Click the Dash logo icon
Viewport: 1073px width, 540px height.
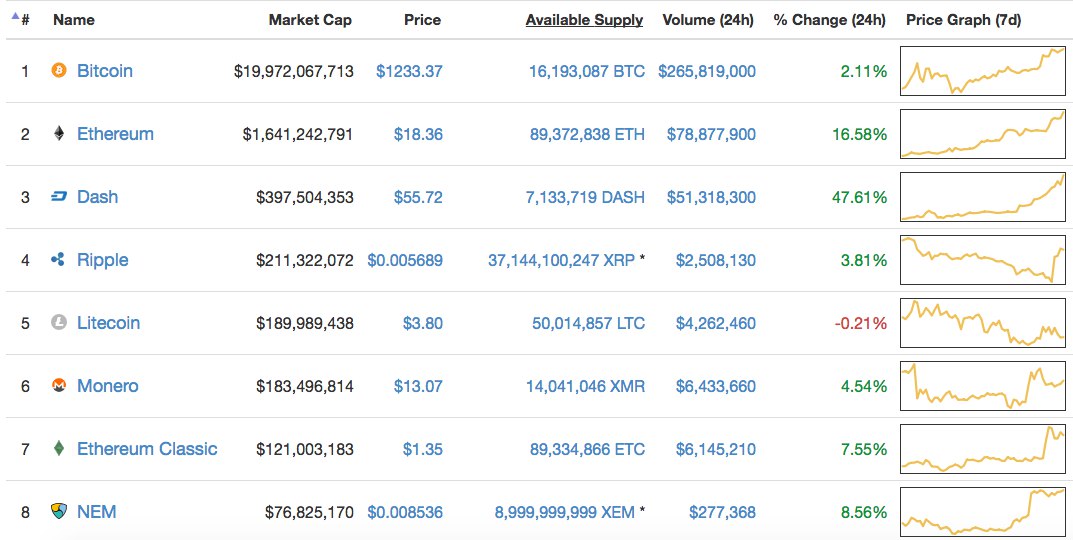click(x=60, y=197)
